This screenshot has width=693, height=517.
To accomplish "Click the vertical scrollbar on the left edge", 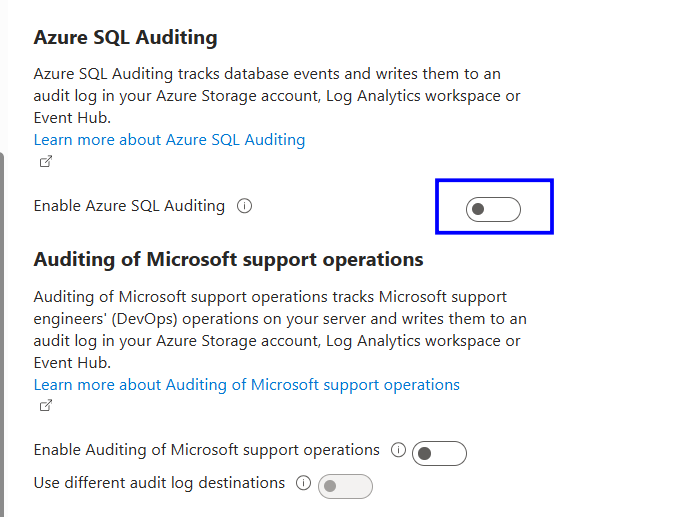I will pos(2,334).
